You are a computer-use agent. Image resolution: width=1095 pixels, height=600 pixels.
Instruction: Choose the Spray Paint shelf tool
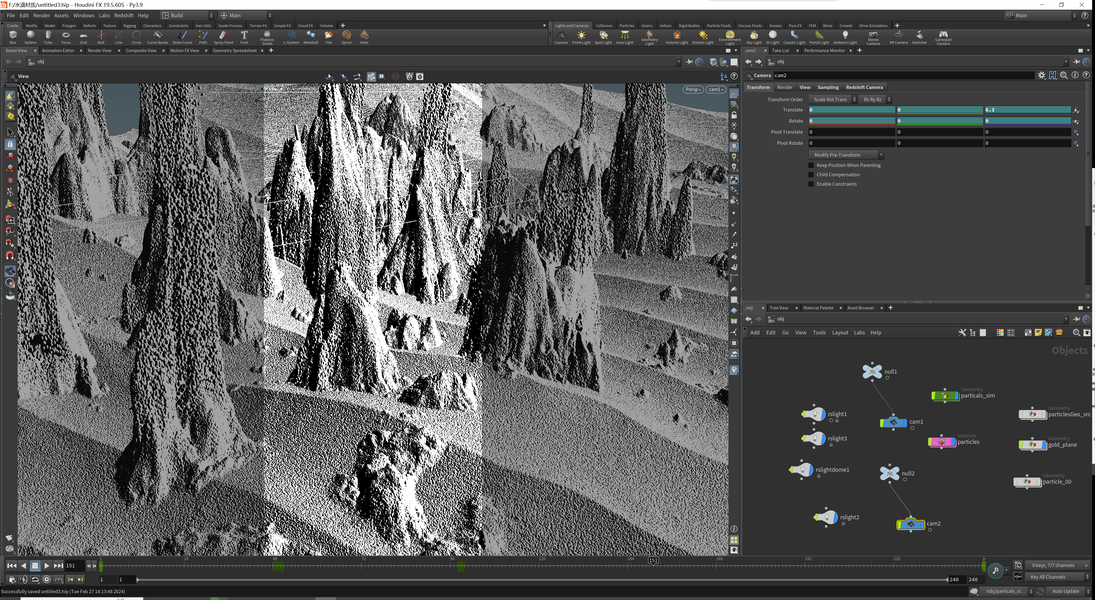(222, 37)
